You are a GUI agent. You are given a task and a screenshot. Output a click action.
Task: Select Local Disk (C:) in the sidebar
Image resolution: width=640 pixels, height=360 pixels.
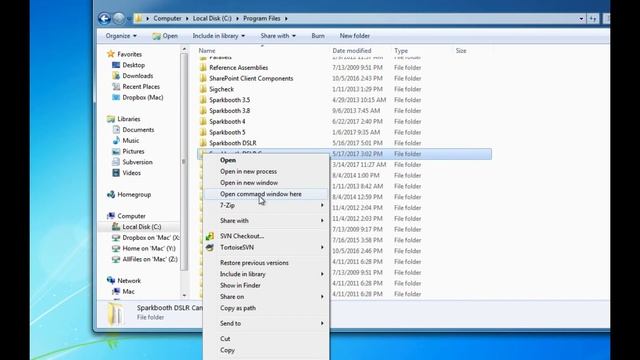point(142,227)
